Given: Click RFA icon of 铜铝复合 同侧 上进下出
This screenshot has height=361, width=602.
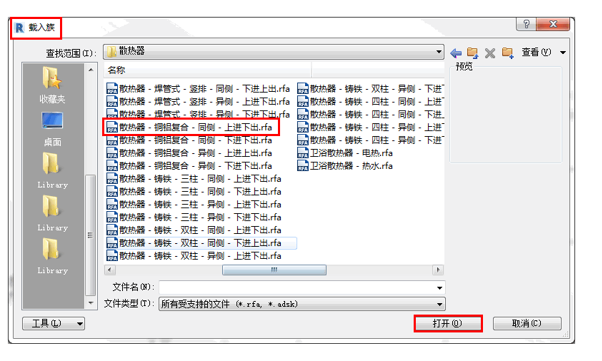Looking at the screenshot, I should [x=112, y=127].
